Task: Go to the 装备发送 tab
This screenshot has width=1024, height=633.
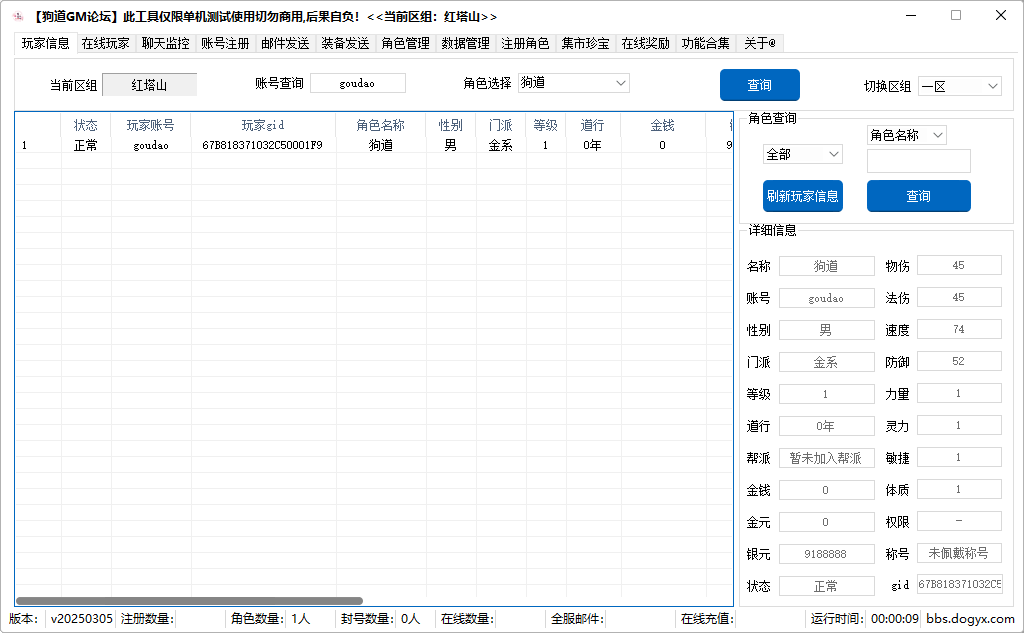Action: 345,43
